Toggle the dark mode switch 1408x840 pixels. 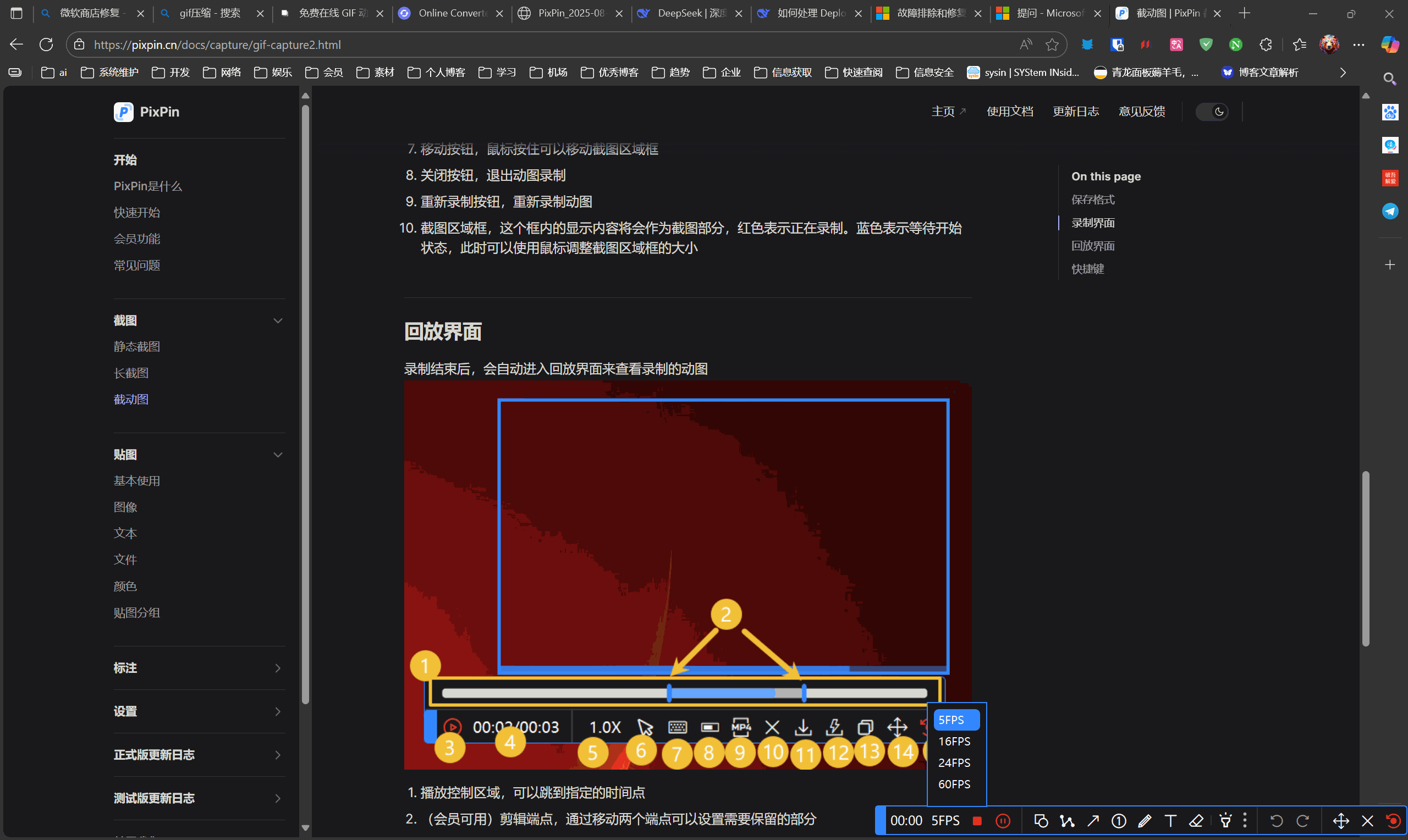coord(1212,112)
